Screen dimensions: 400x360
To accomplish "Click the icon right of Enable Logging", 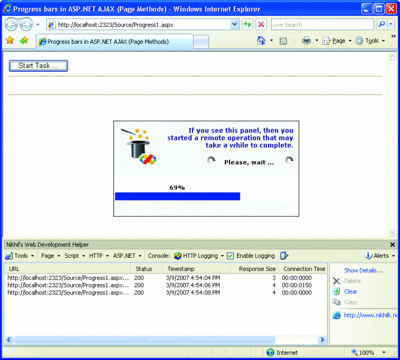I will 284,256.
